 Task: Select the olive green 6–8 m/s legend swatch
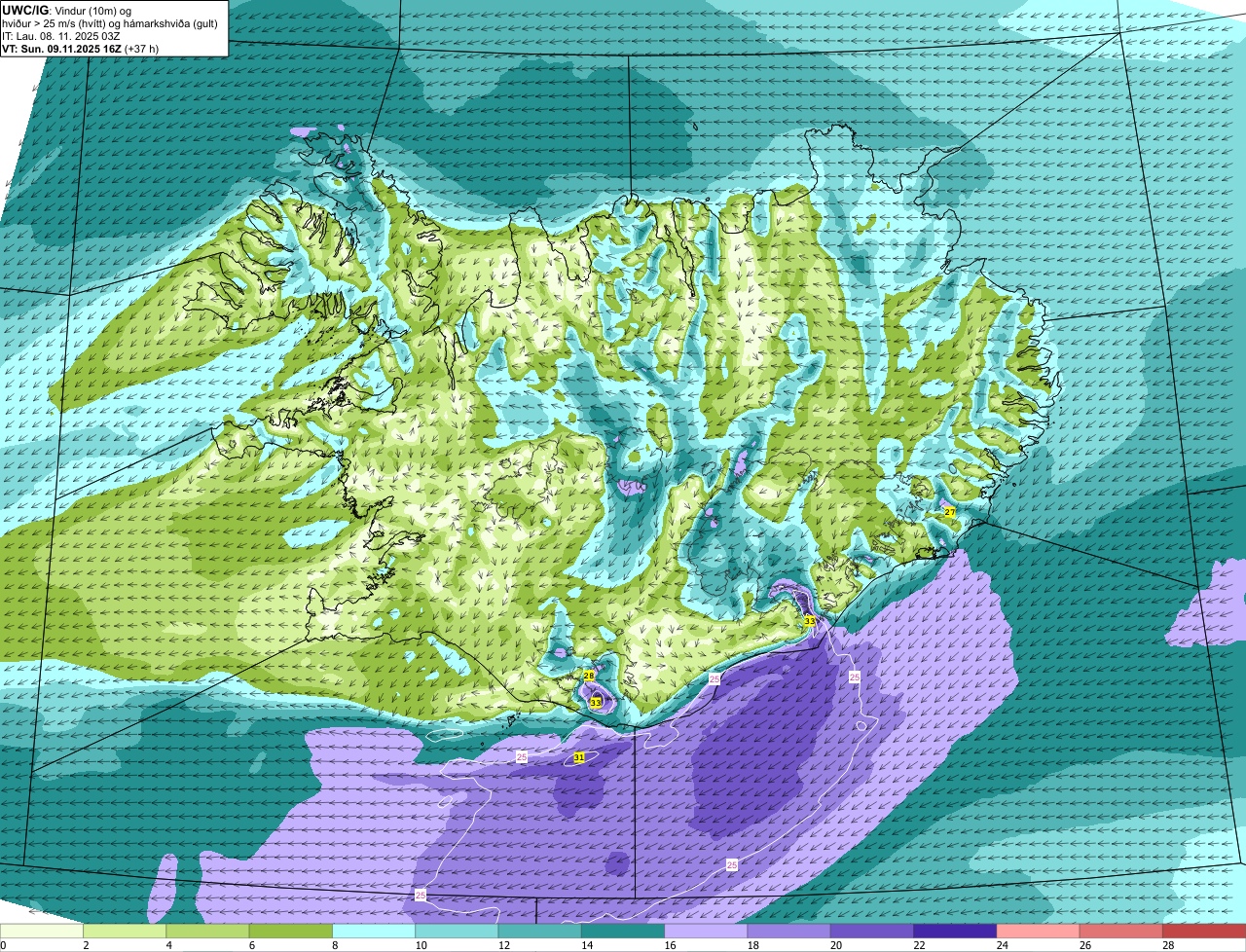(x=291, y=931)
